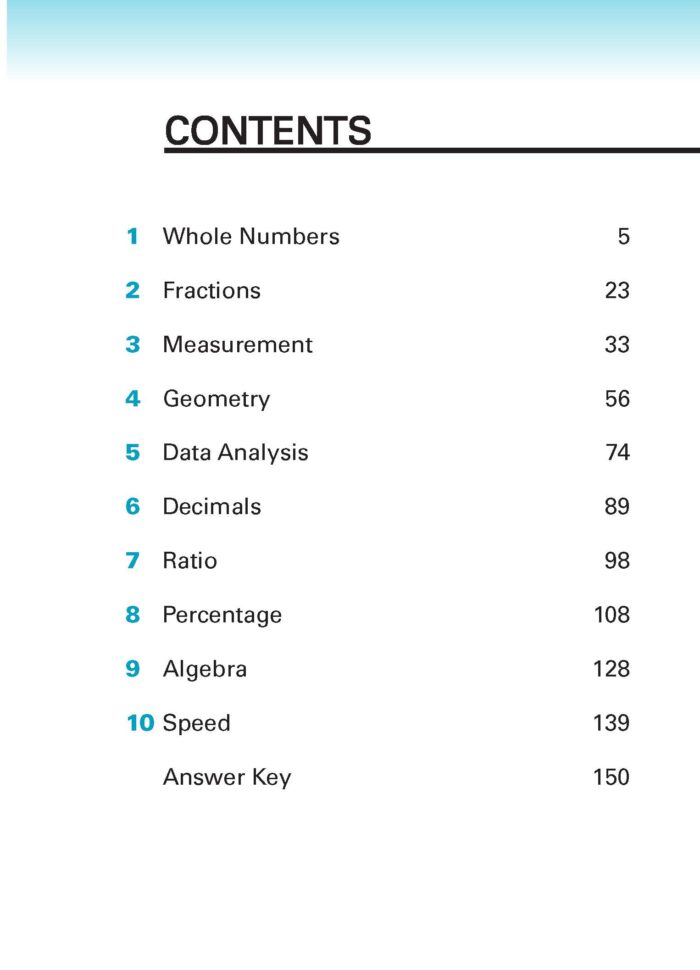700x970 pixels.
Task: Click the CONTENTS heading
Action: 267,131
